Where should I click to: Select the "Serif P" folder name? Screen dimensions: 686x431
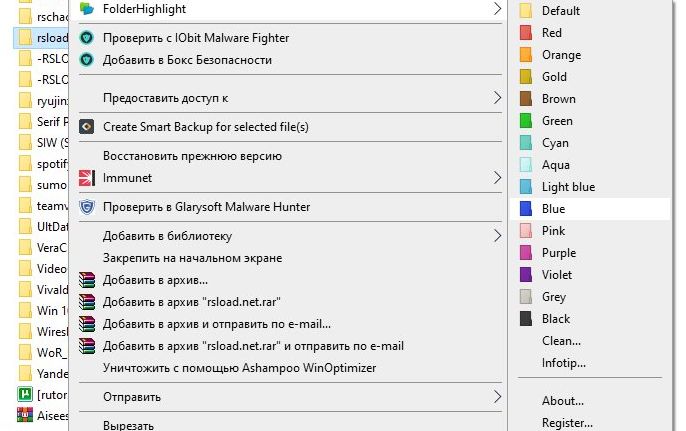click(x=53, y=121)
